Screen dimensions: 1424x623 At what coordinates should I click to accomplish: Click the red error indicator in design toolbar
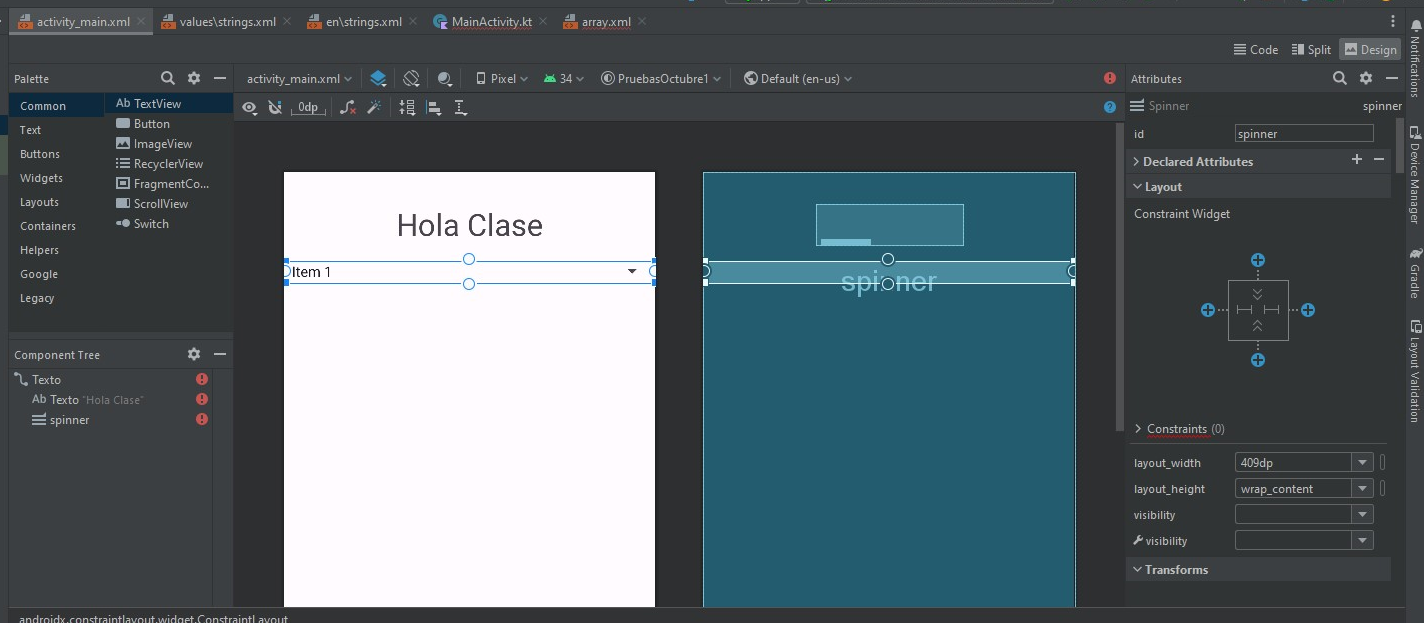(1109, 78)
